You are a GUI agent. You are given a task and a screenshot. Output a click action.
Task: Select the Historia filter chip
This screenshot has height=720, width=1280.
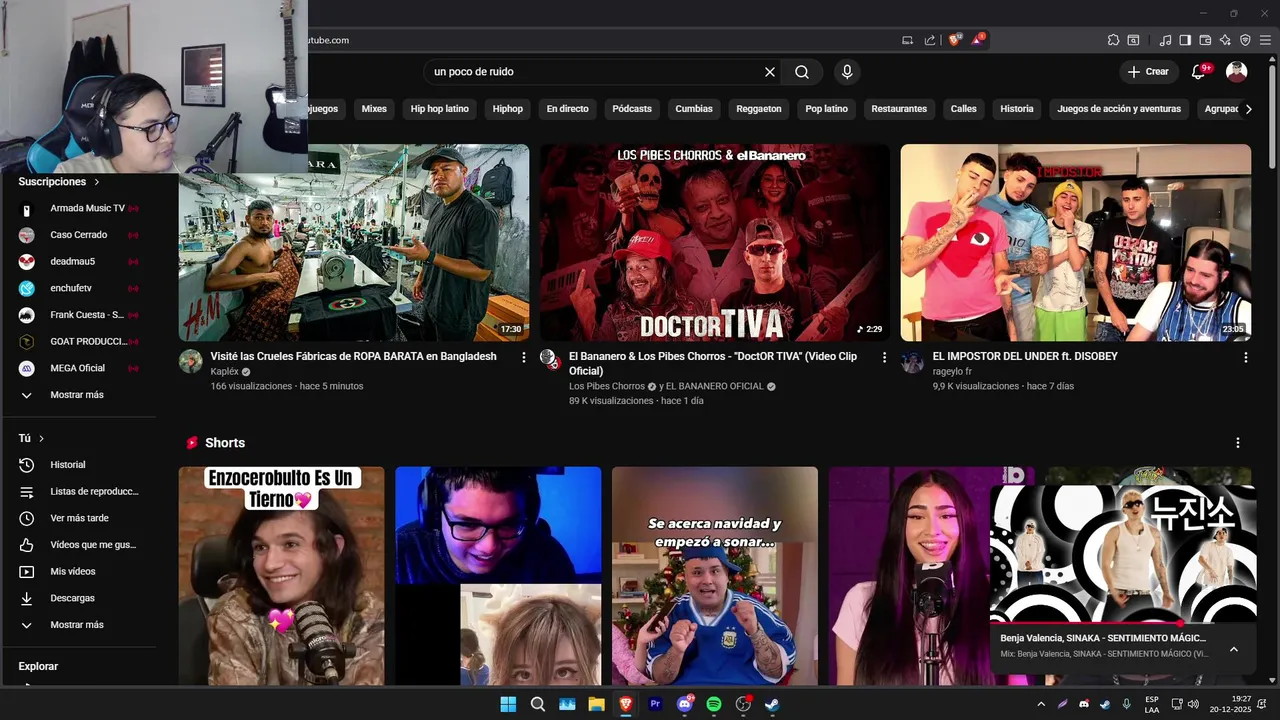click(x=1017, y=109)
